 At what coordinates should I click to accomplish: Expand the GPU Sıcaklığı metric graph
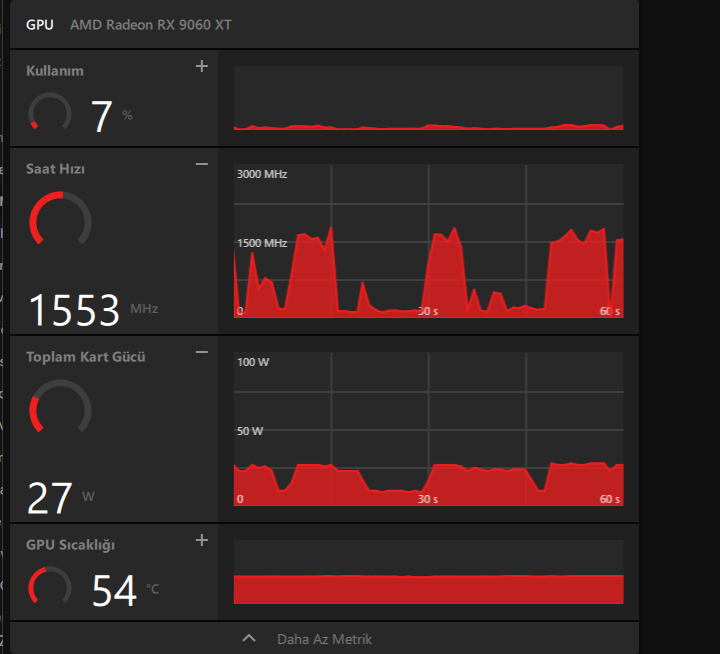(x=202, y=540)
